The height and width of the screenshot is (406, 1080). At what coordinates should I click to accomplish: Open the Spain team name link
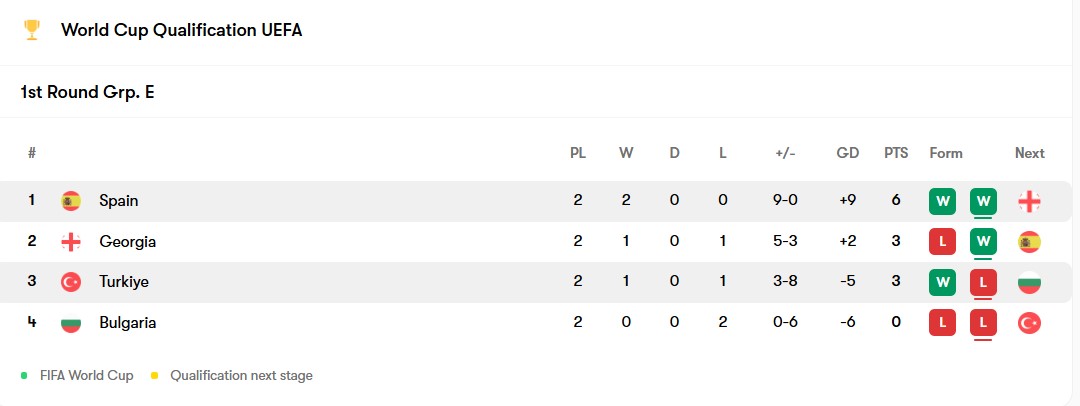tap(119, 201)
